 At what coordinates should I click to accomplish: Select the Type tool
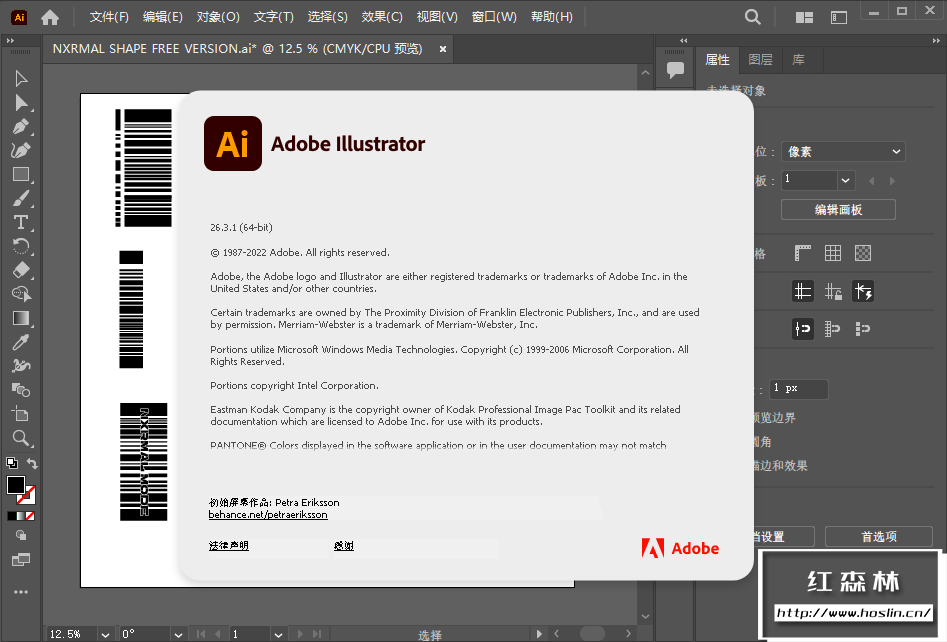click(x=21, y=222)
